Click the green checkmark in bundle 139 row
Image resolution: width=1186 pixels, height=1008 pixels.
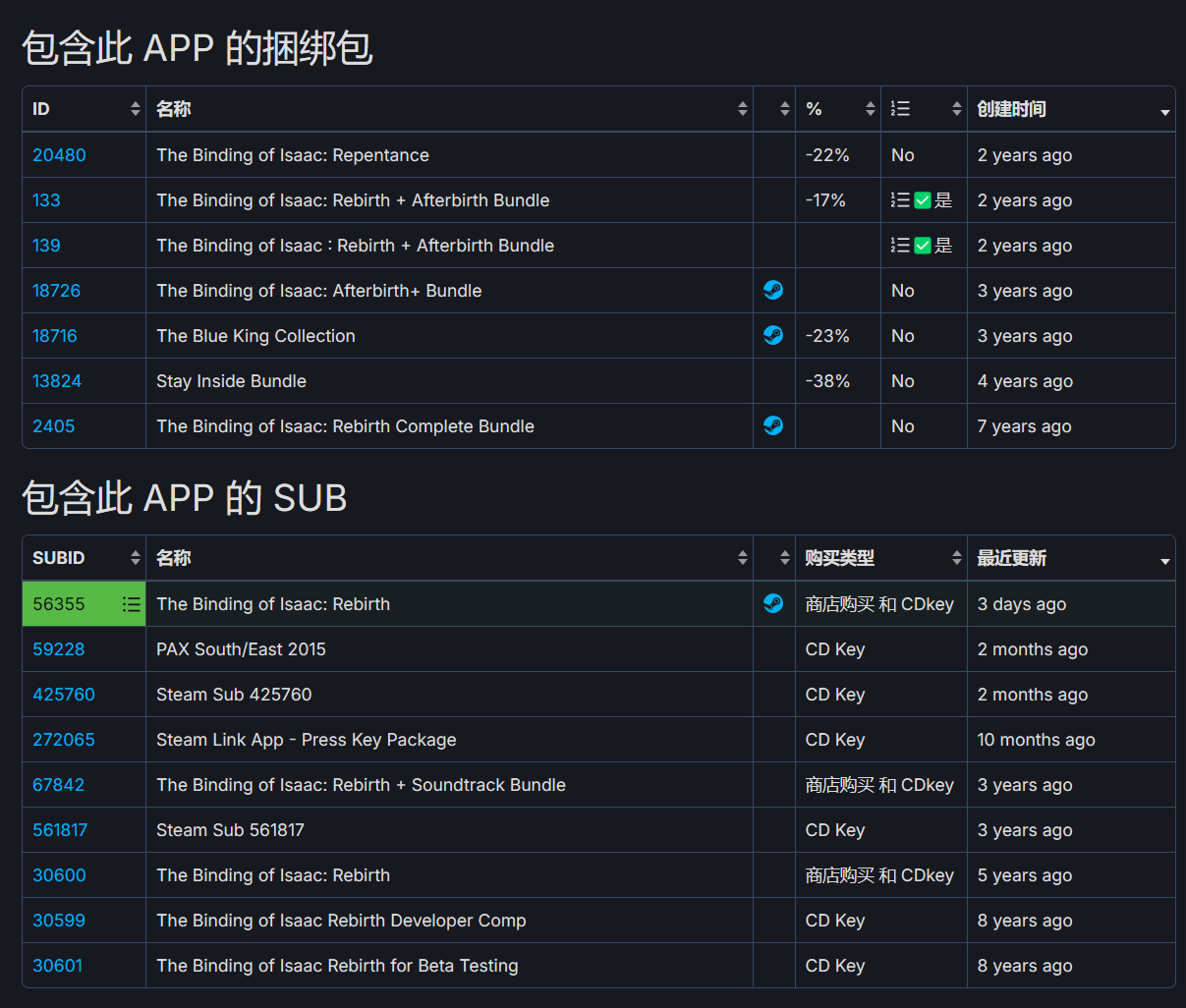(x=923, y=246)
